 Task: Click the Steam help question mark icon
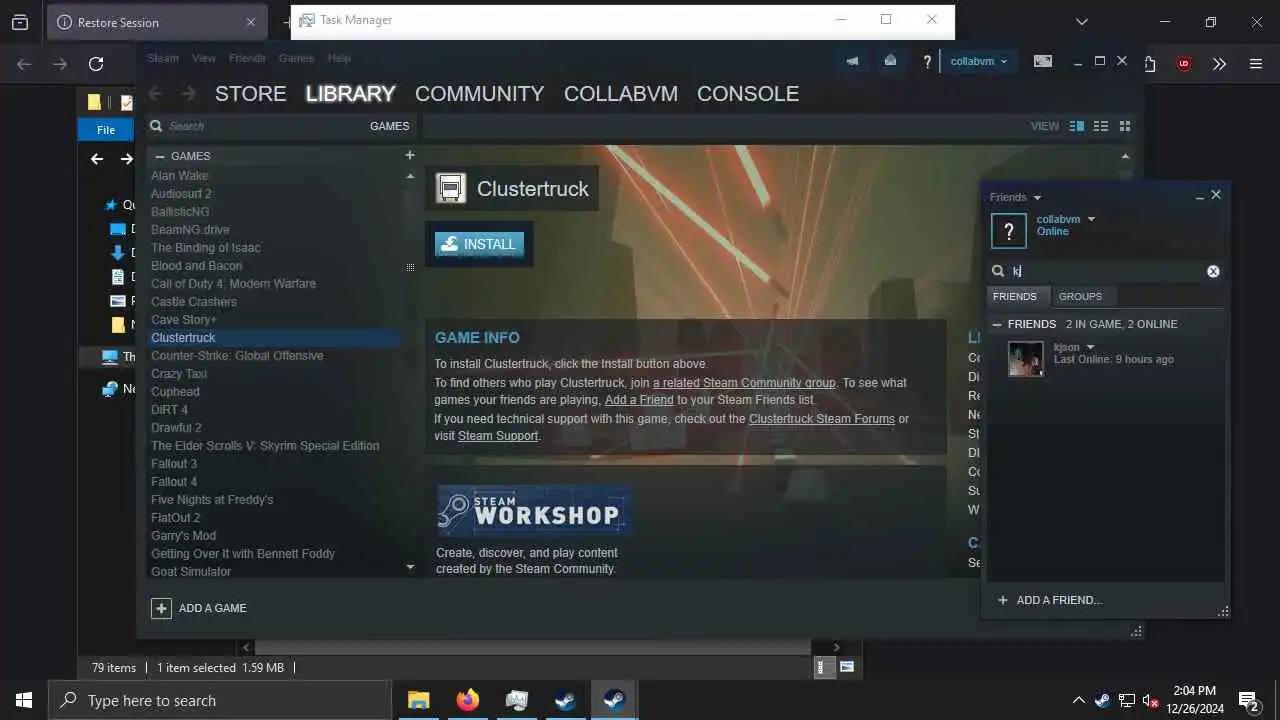927,62
